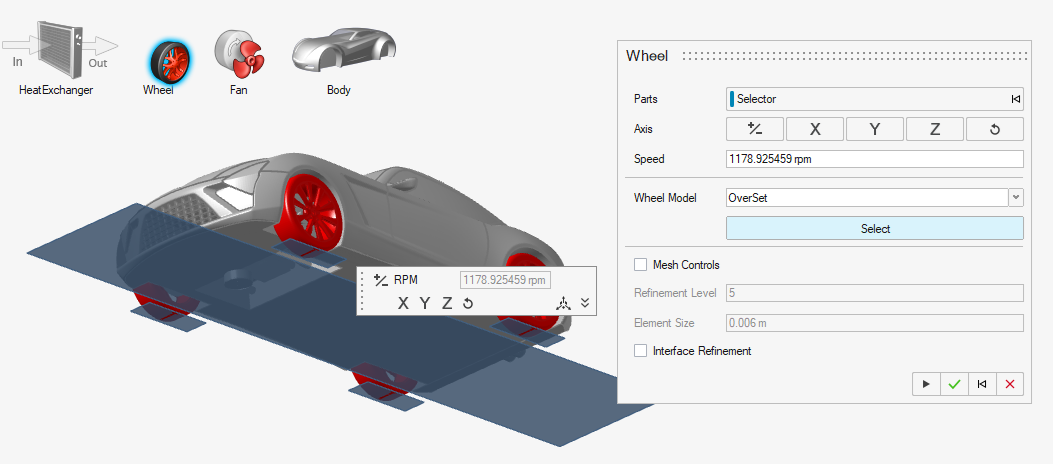Click the Speed input field
The image size is (1053, 464).
click(x=874, y=159)
